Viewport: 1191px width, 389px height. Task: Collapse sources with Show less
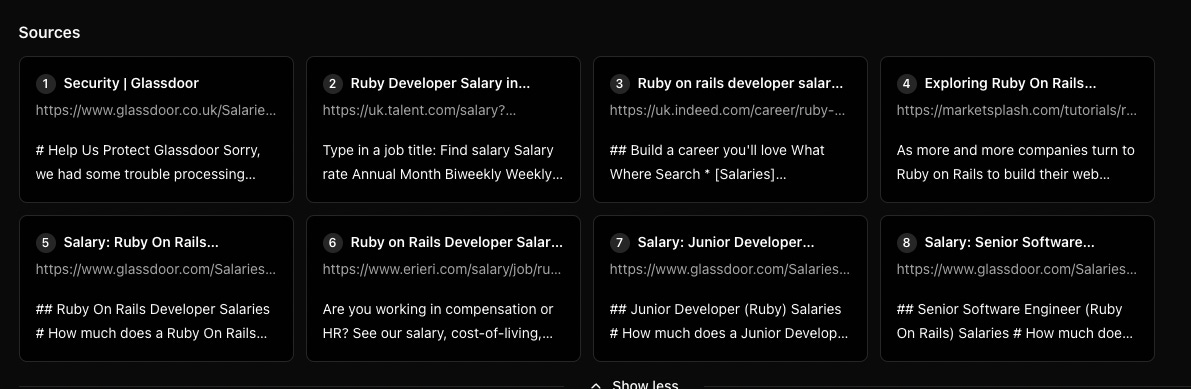point(634,384)
